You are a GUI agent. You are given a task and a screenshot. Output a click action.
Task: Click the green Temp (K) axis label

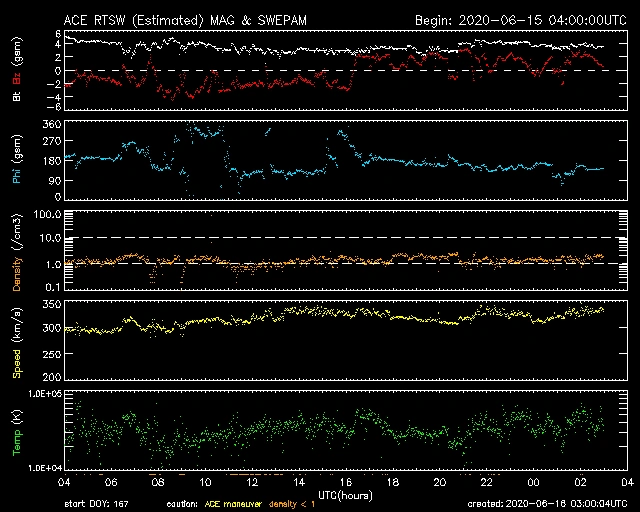pyautogui.click(x=17, y=431)
